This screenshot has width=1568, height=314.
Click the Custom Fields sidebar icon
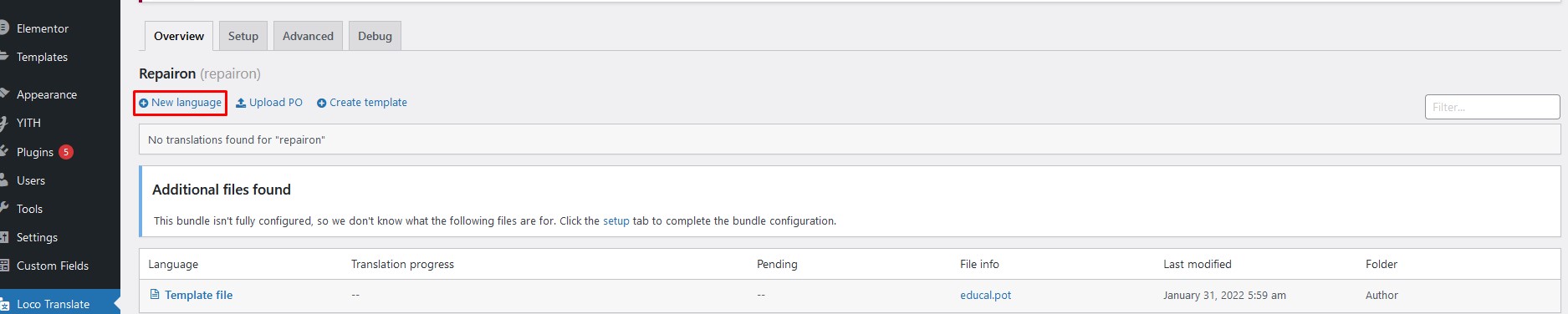(4, 266)
